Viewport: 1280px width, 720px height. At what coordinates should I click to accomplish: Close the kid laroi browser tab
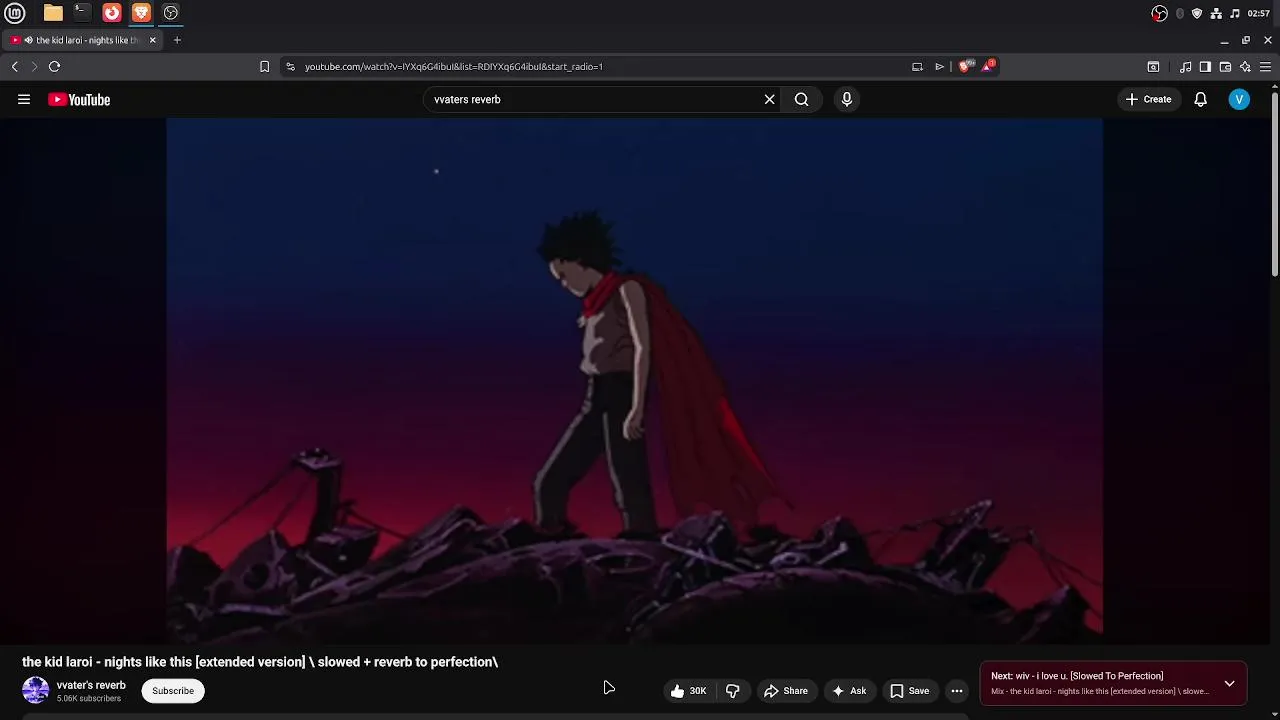pyautogui.click(x=152, y=40)
